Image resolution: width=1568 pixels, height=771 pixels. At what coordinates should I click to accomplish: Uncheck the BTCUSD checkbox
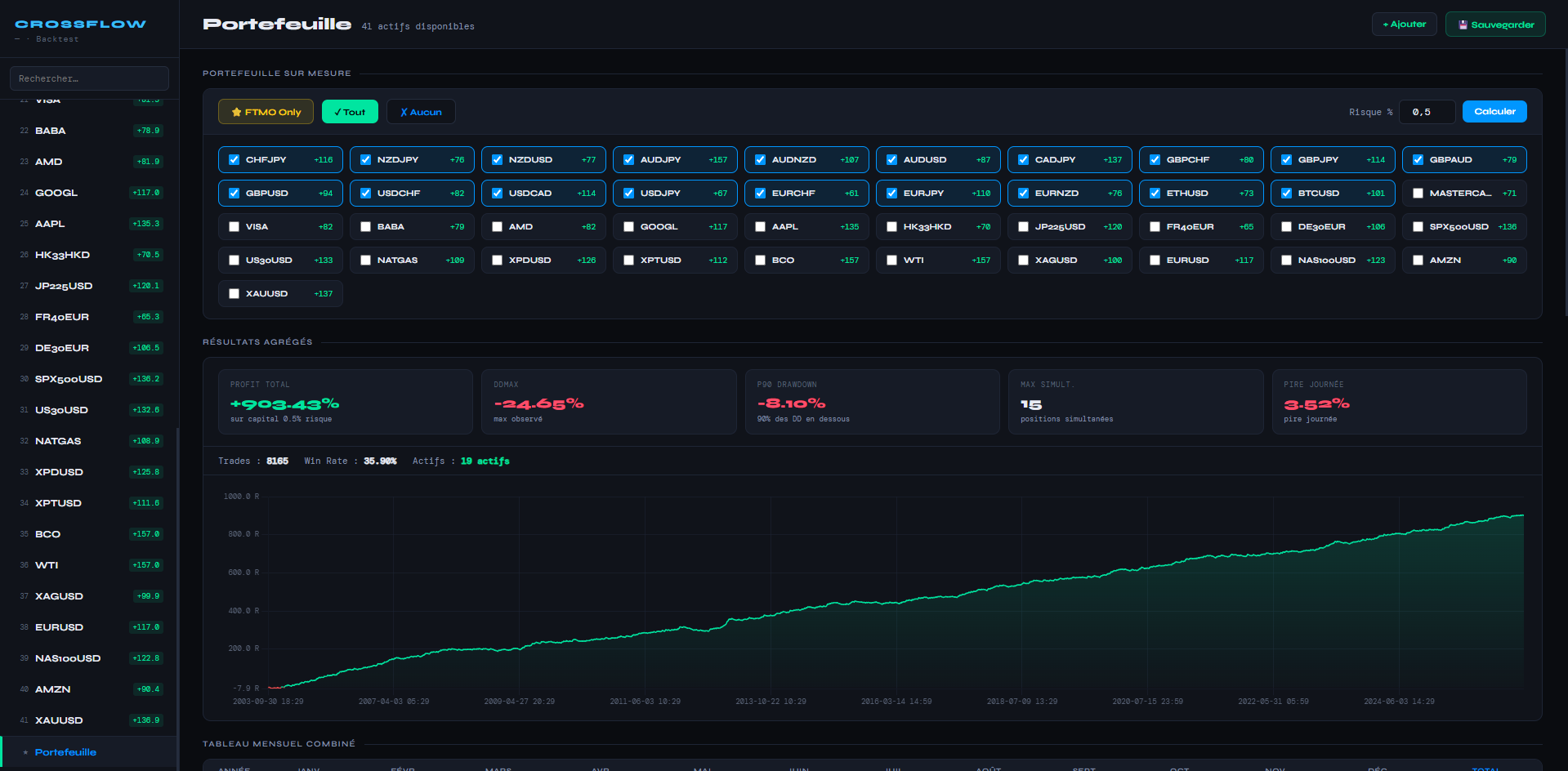1287,194
